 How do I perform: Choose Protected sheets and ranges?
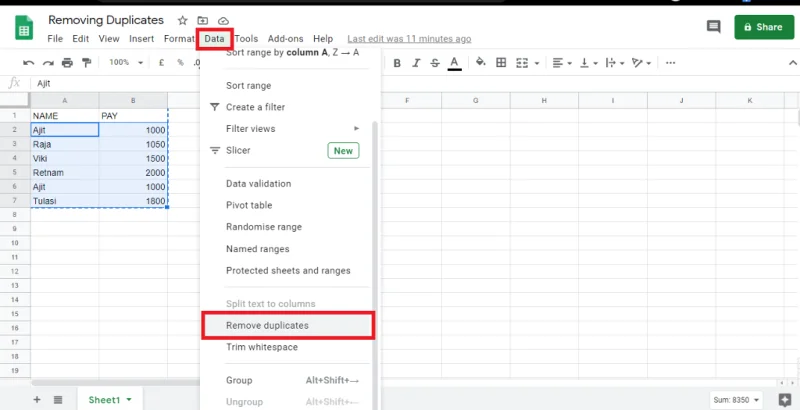click(x=290, y=271)
